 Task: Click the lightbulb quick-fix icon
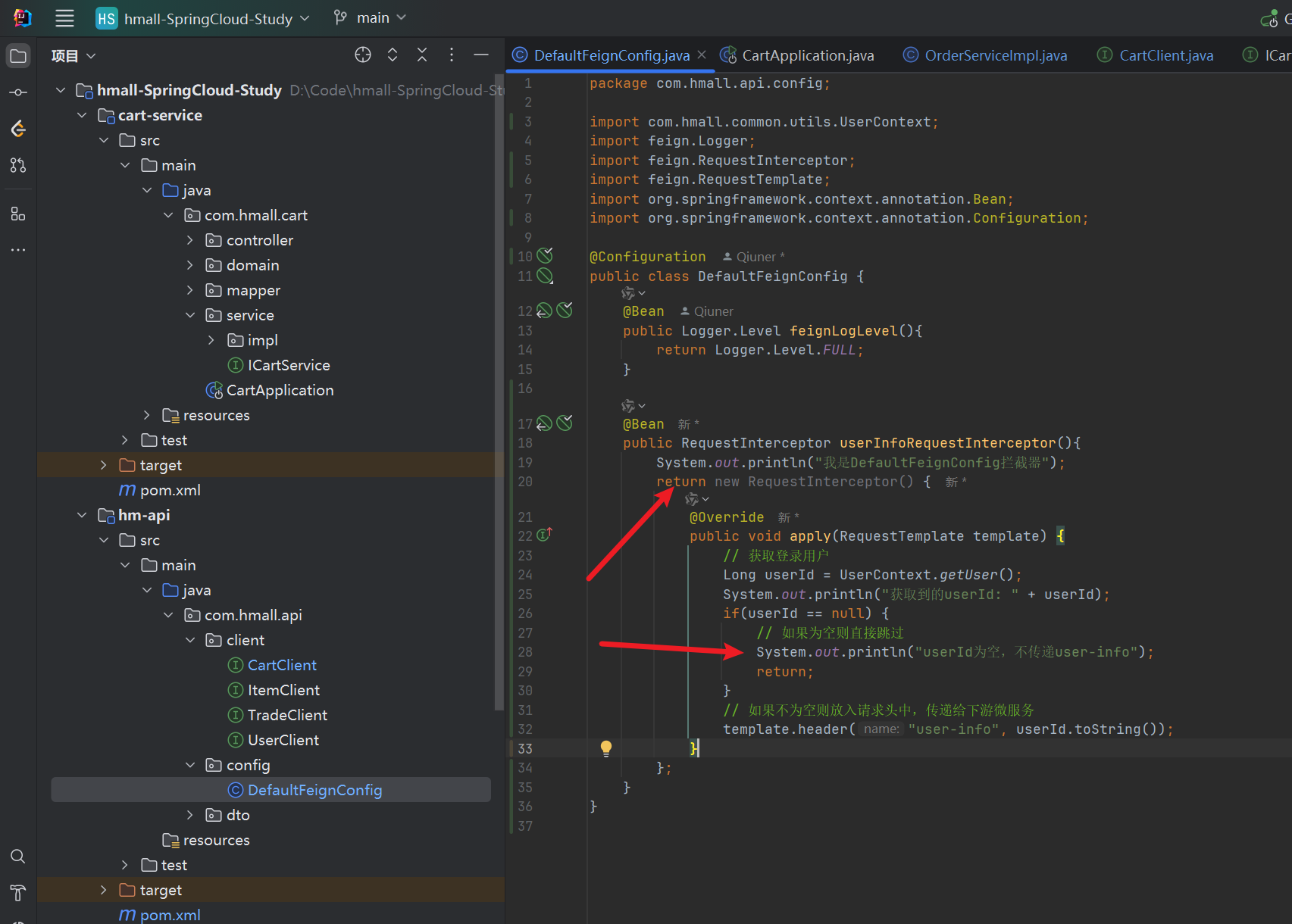click(605, 748)
